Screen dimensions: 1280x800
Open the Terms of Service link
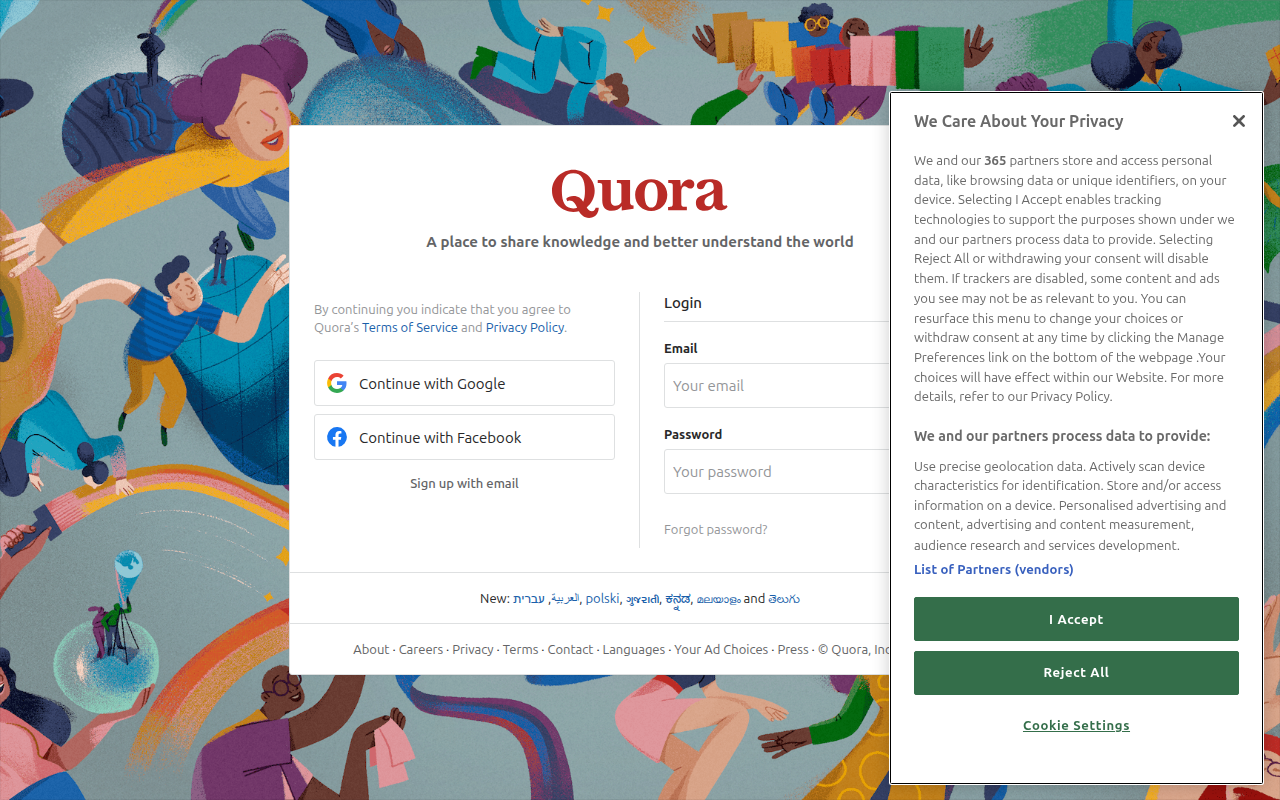point(410,327)
